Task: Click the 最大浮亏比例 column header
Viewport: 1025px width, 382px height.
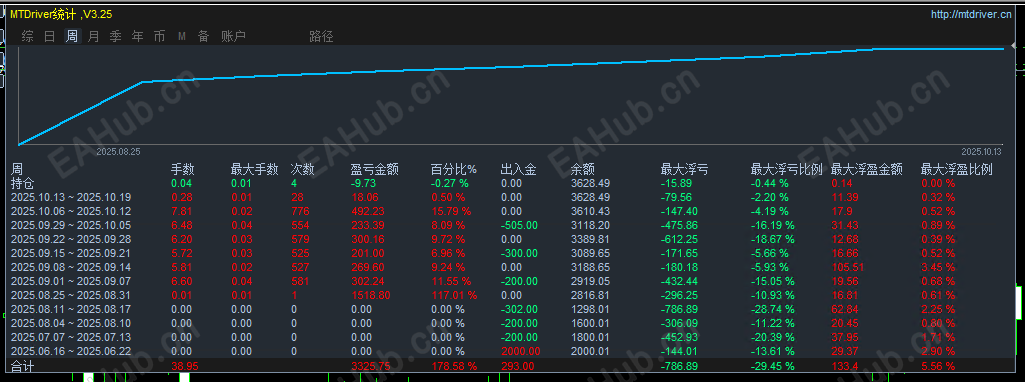Action: (x=786, y=170)
